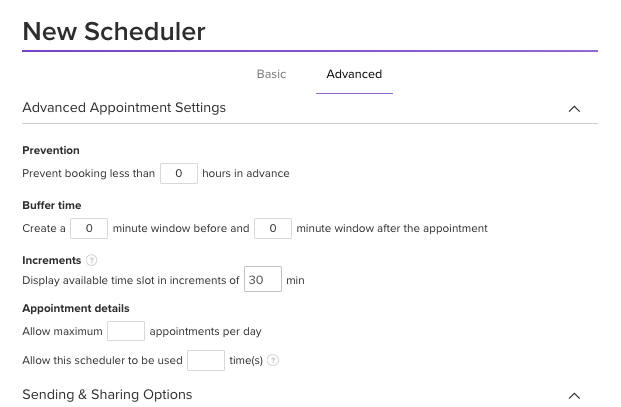This screenshot has height=407, width=621.
Task: Click the Advanced Appointment Settings section heading
Action: [124, 107]
